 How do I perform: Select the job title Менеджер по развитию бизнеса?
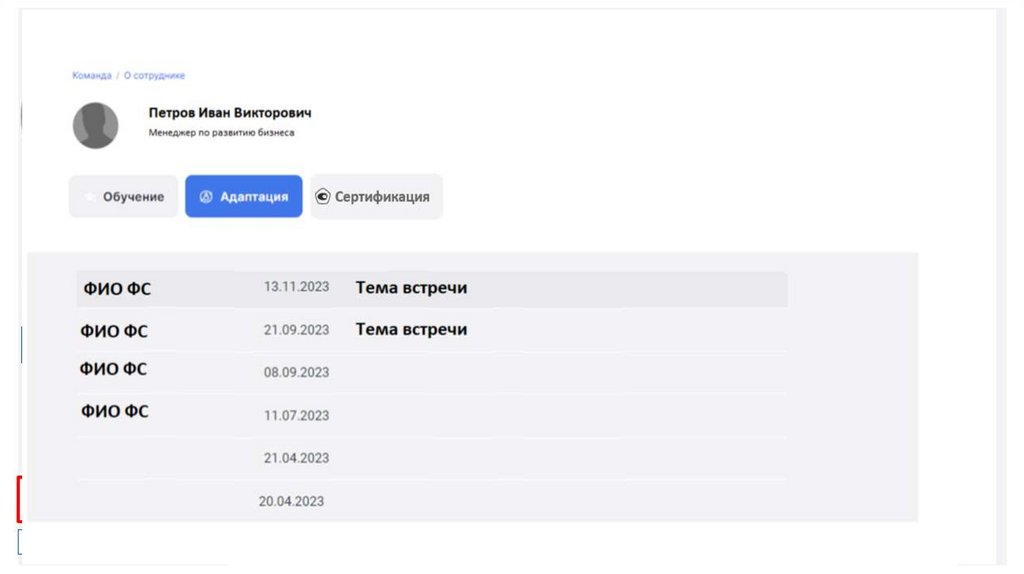point(221,132)
